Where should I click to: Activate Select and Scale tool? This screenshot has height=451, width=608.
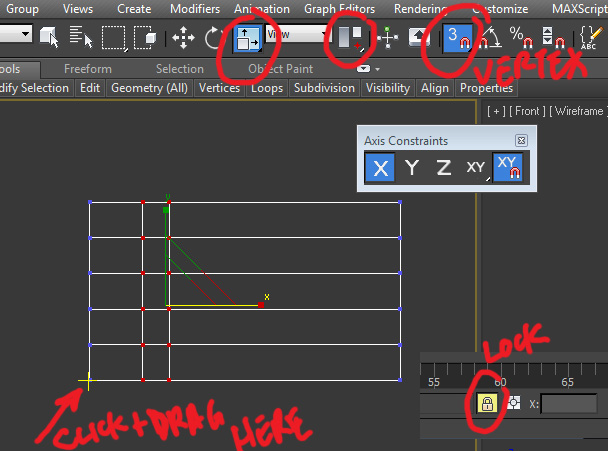pos(248,38)
